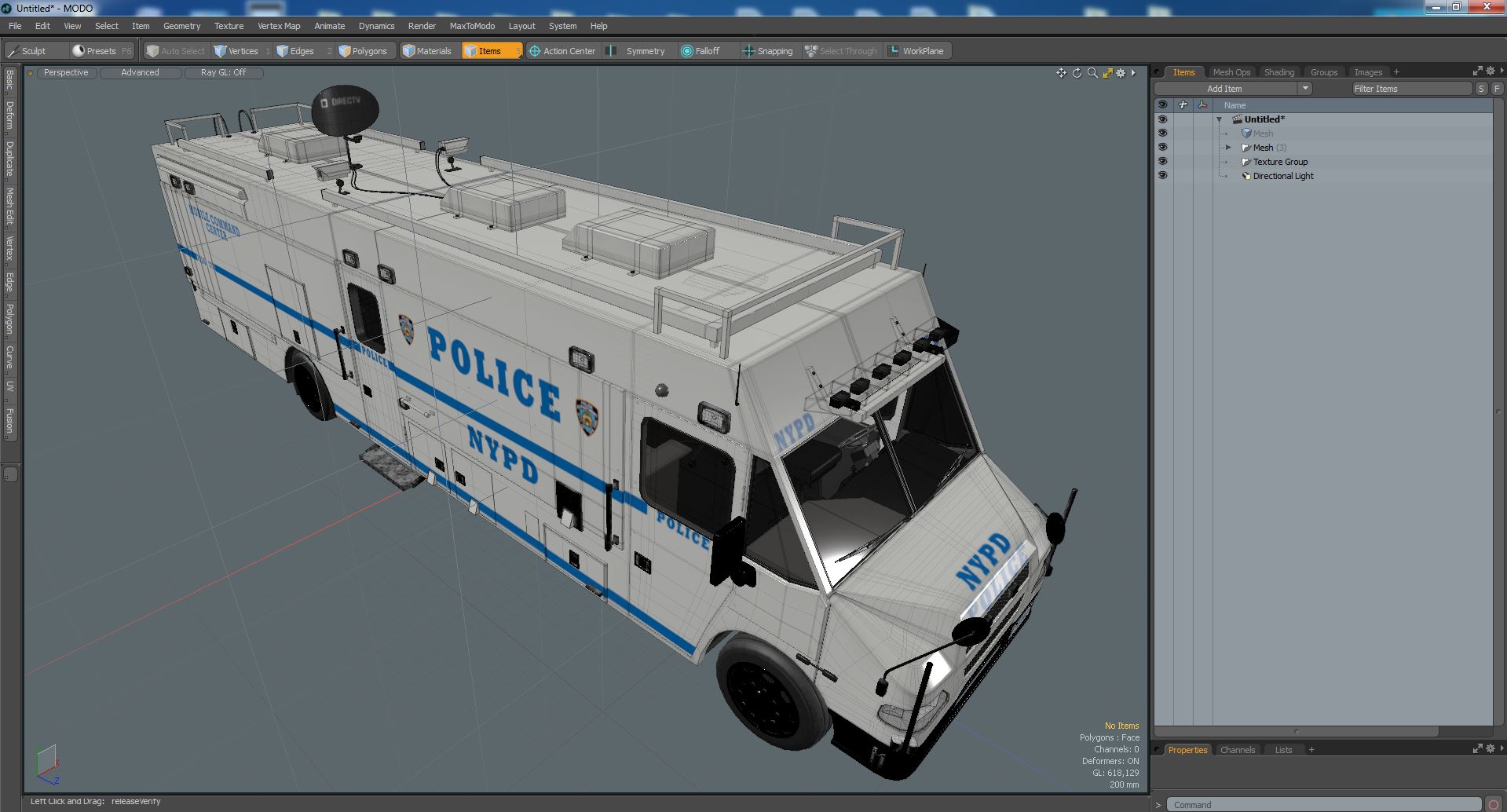The width and height of the screenshot is (1507, 812).
Task: Click the viewport arrow menu icon
Action: [x=1133, y=73]
